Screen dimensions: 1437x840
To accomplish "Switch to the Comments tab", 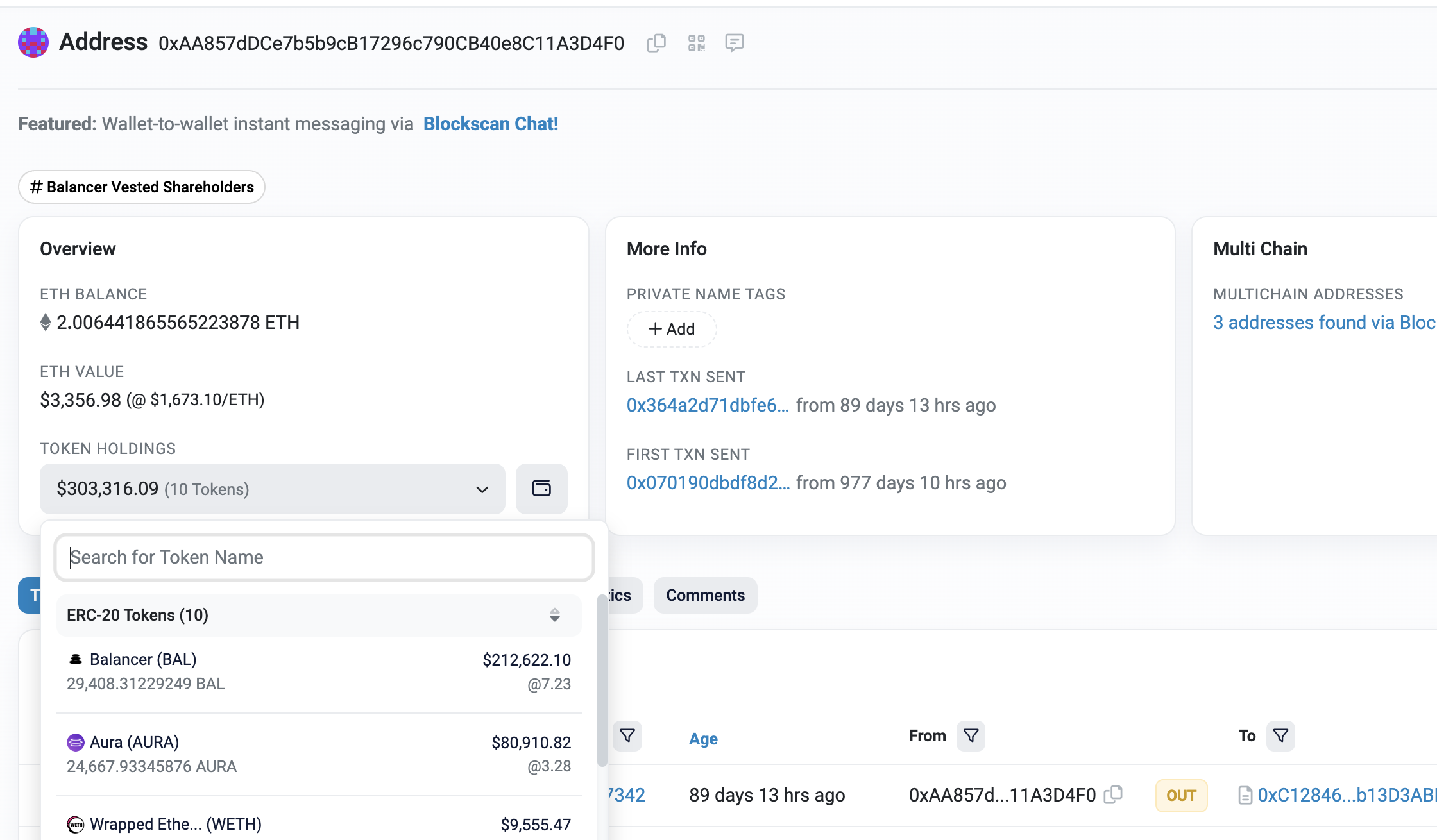I will click(705, 595).
